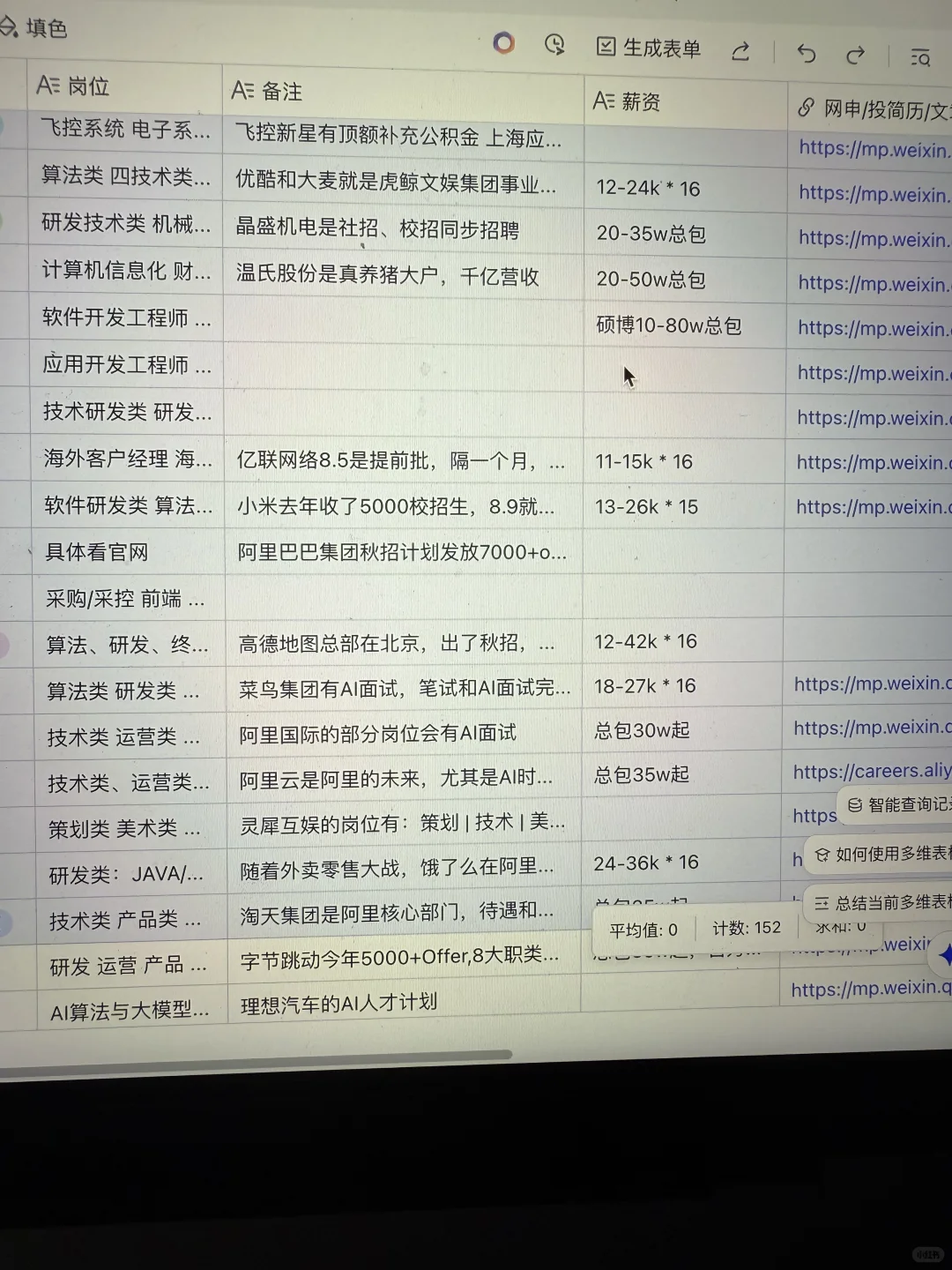The width and height of the screenshot is (952, 1270).
Task: Select the 岗位 column header
Action: coord(124,86)
